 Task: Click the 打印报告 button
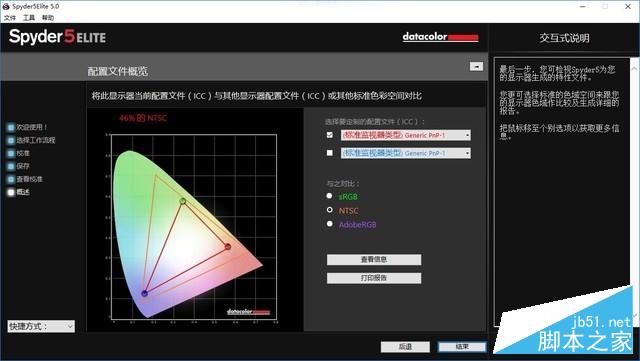[x=374, y=278]
